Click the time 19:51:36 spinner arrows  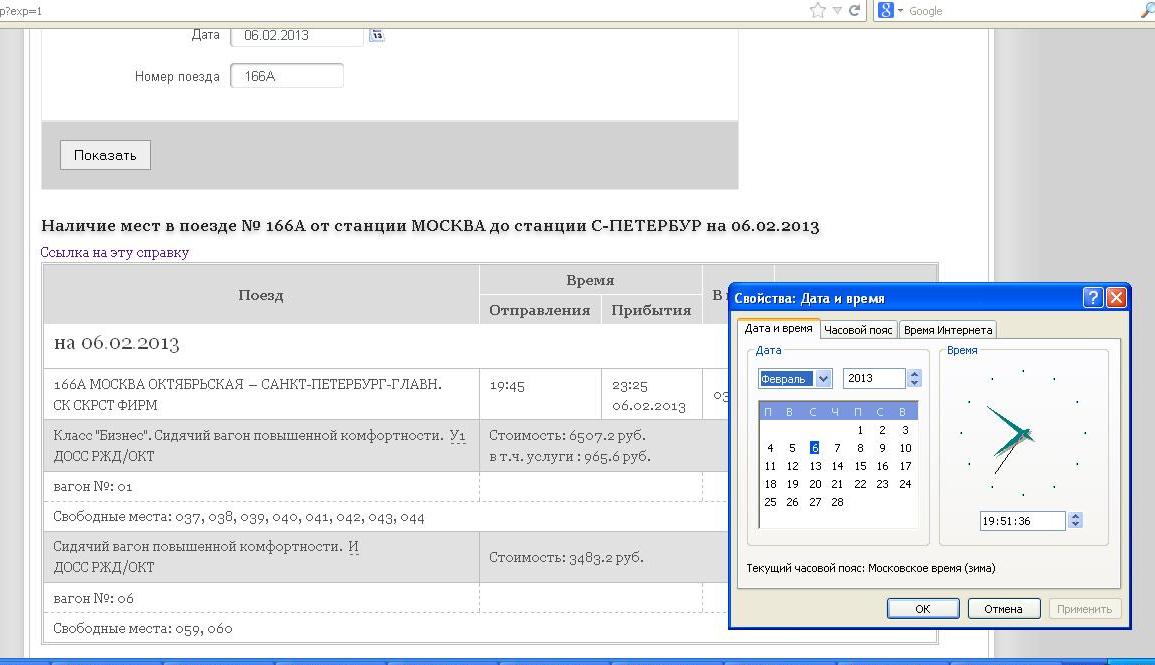click(x=1075, y=520)
